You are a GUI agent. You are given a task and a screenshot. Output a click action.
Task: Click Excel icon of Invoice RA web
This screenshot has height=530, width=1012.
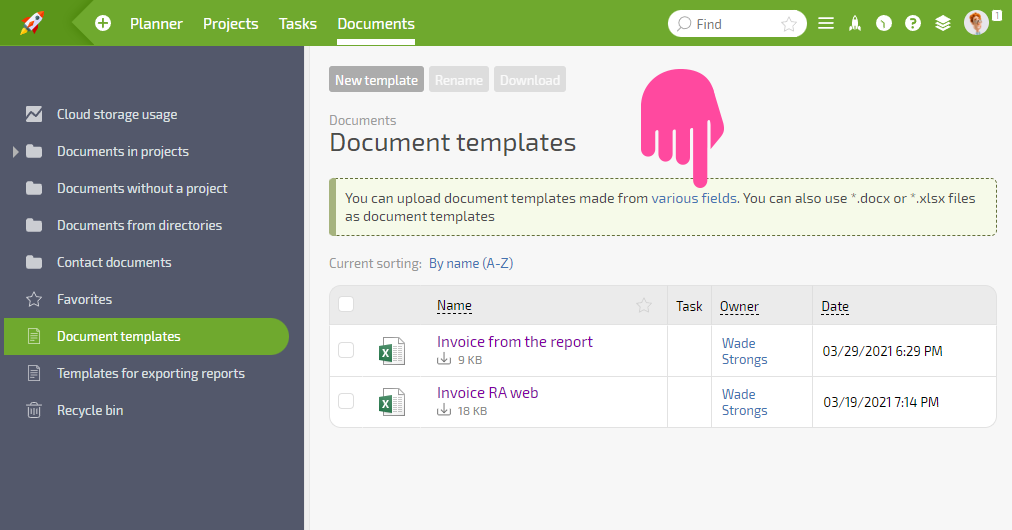[x=391, y=402]
